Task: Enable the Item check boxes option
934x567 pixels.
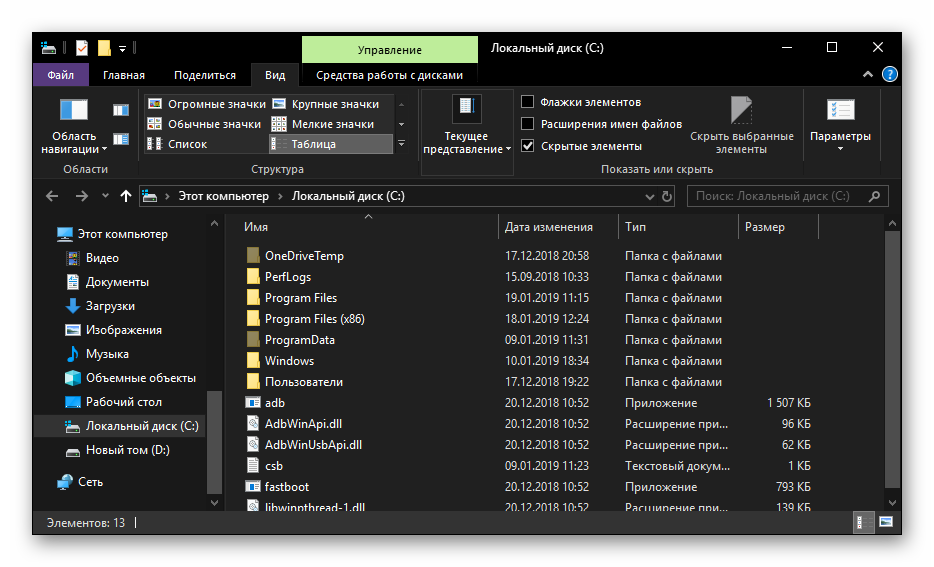Action: [x=528, y=102]
